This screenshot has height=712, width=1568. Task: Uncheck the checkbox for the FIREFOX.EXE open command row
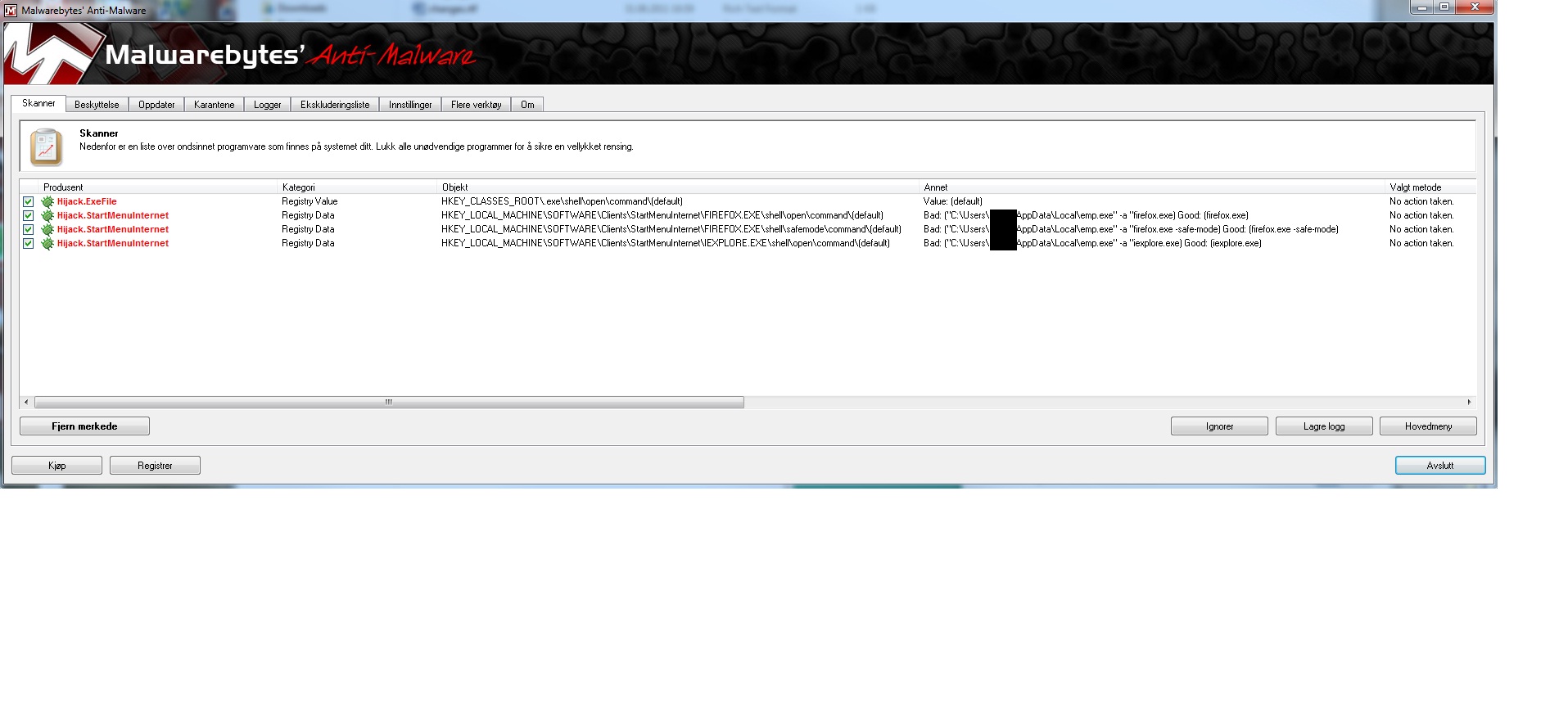(x=29, y=215)
